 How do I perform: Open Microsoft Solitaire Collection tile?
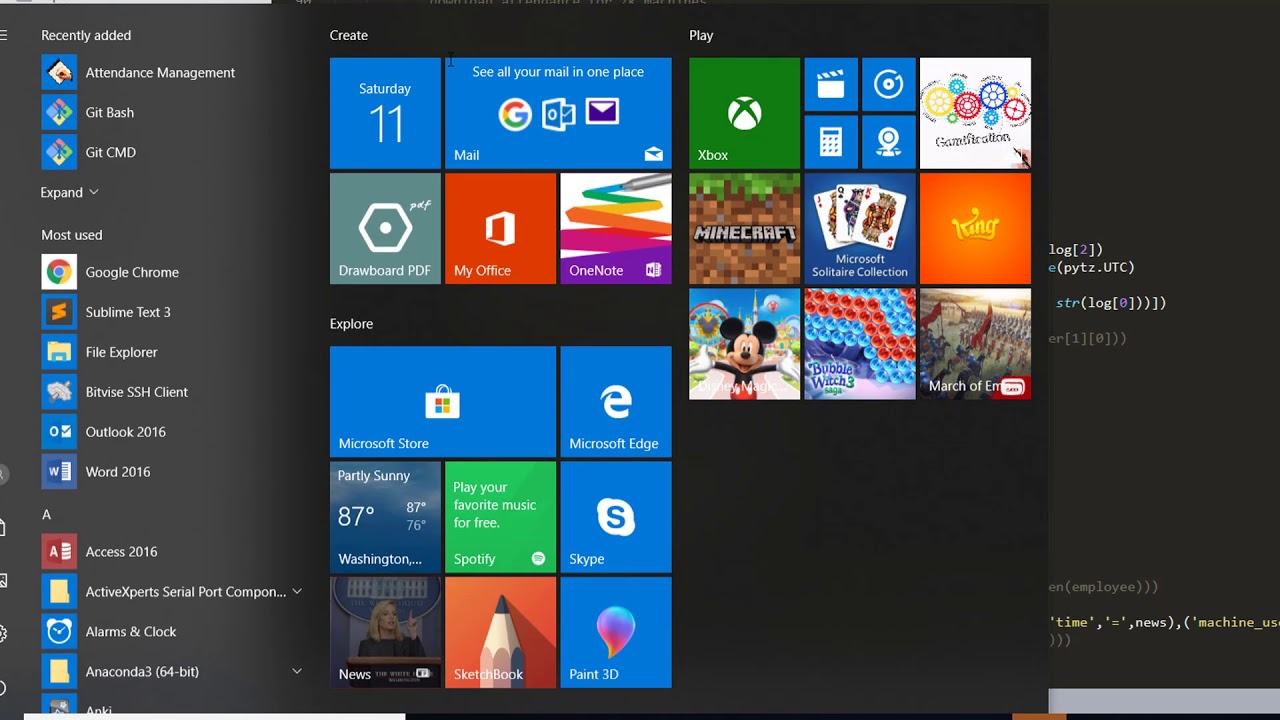pos(860,229)
